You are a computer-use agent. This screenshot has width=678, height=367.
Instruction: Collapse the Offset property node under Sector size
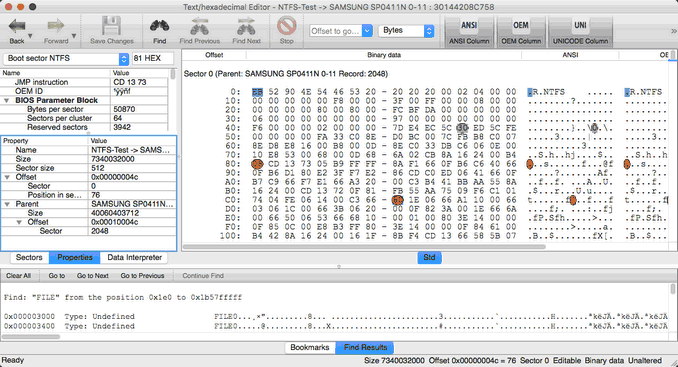pos(7,177)
